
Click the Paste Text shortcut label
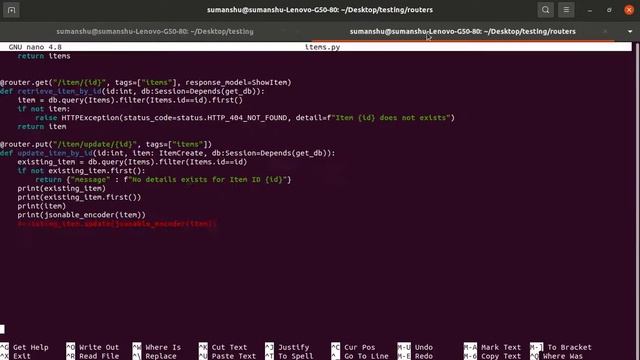click(234, 356)
